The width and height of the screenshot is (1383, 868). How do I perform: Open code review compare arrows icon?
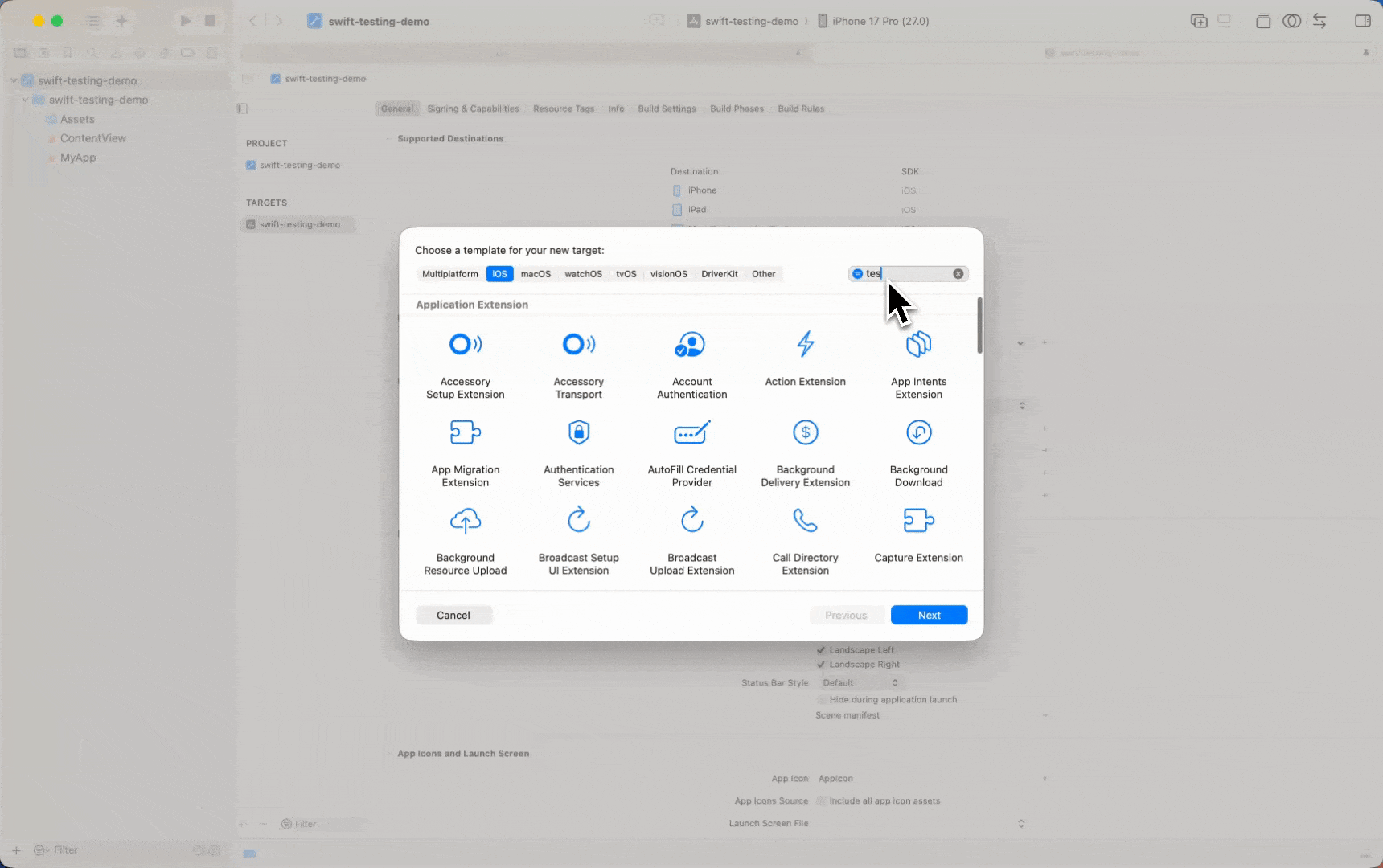(x=1319, y=21)
